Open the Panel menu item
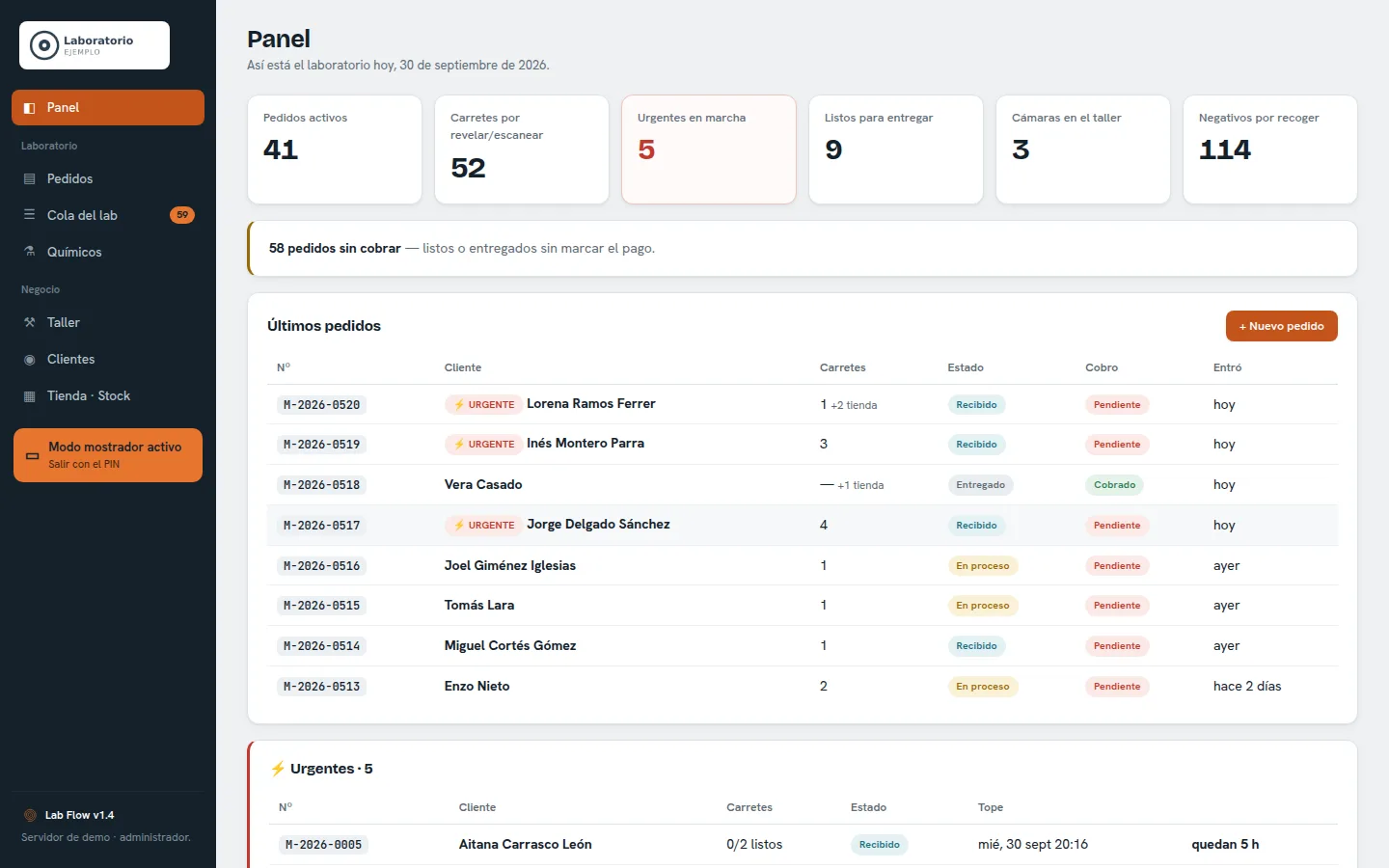 click(x=108, y=108)
